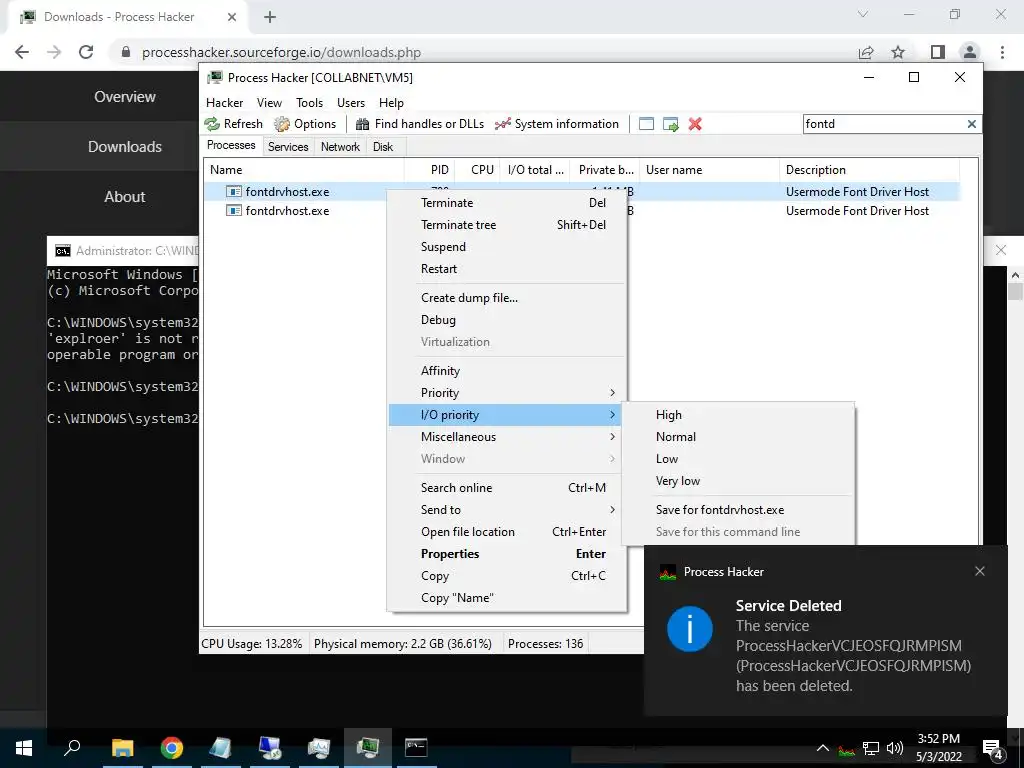Viewport: 1024px width, 768px height.
Task: Click the Refresh toolbar button
Action: 234,124
